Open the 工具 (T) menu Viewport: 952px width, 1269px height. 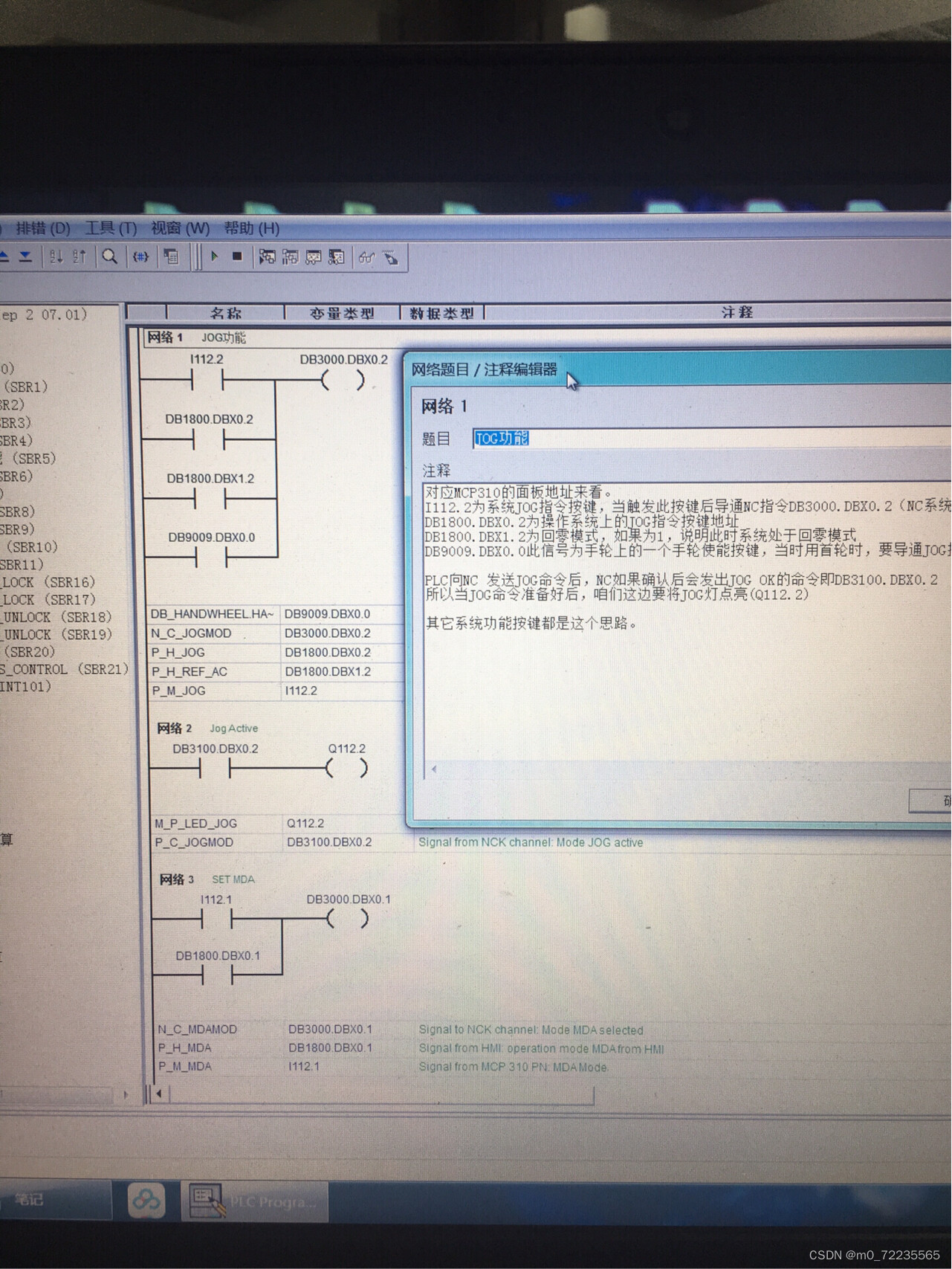111,227
